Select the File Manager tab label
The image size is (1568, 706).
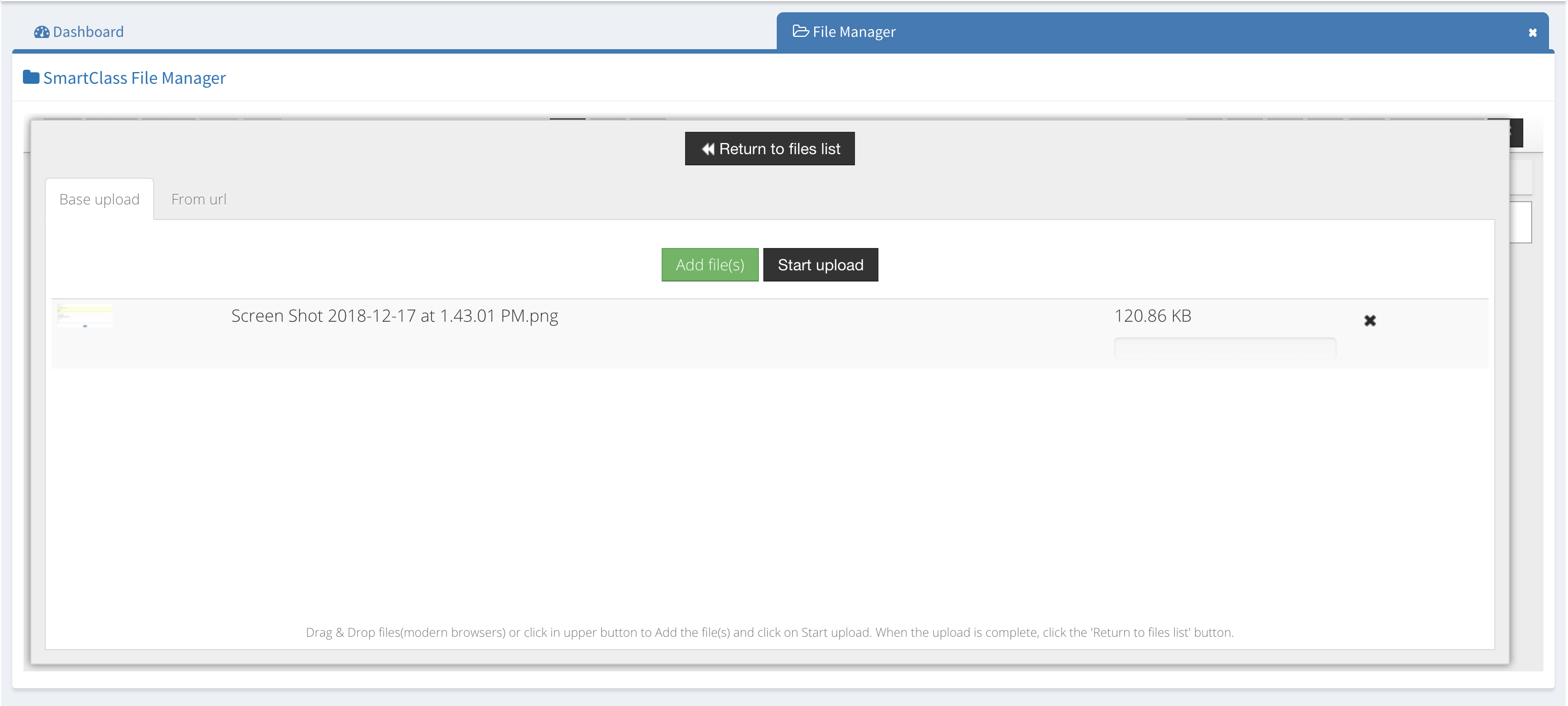point(853,32)
